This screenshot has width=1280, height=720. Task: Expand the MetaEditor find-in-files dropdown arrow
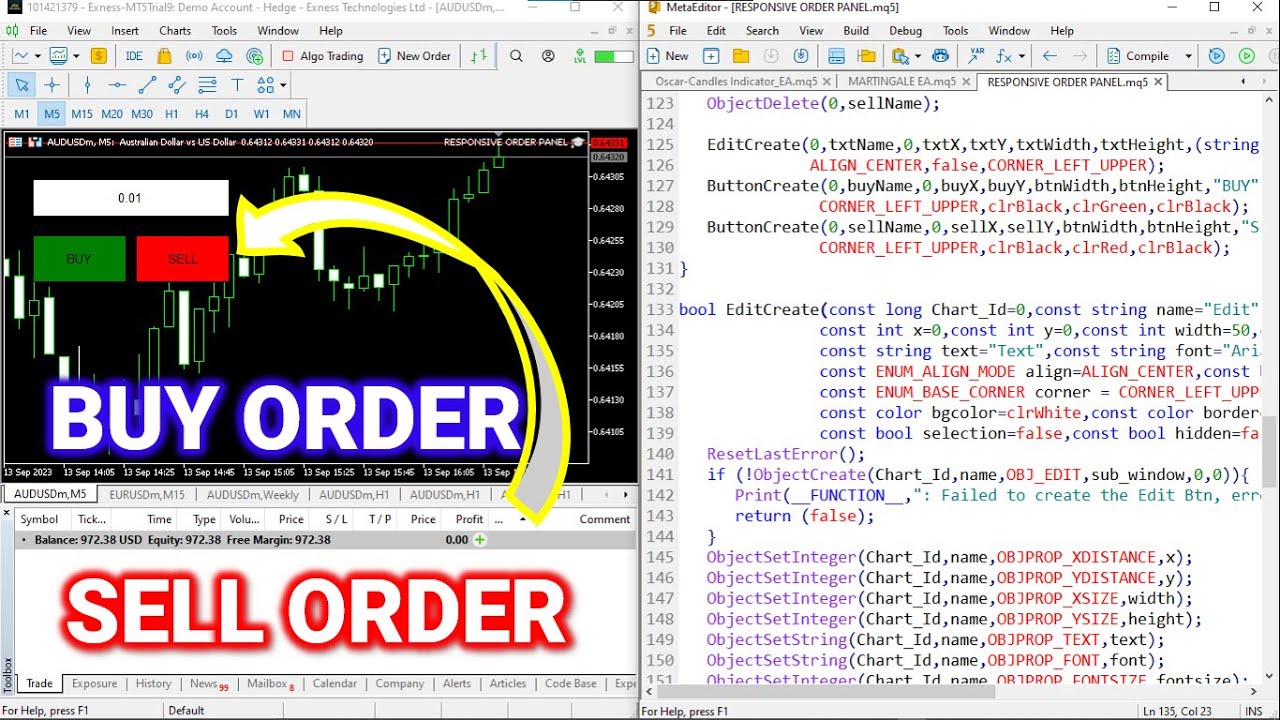pyautogui.click(x=916, y=56)
